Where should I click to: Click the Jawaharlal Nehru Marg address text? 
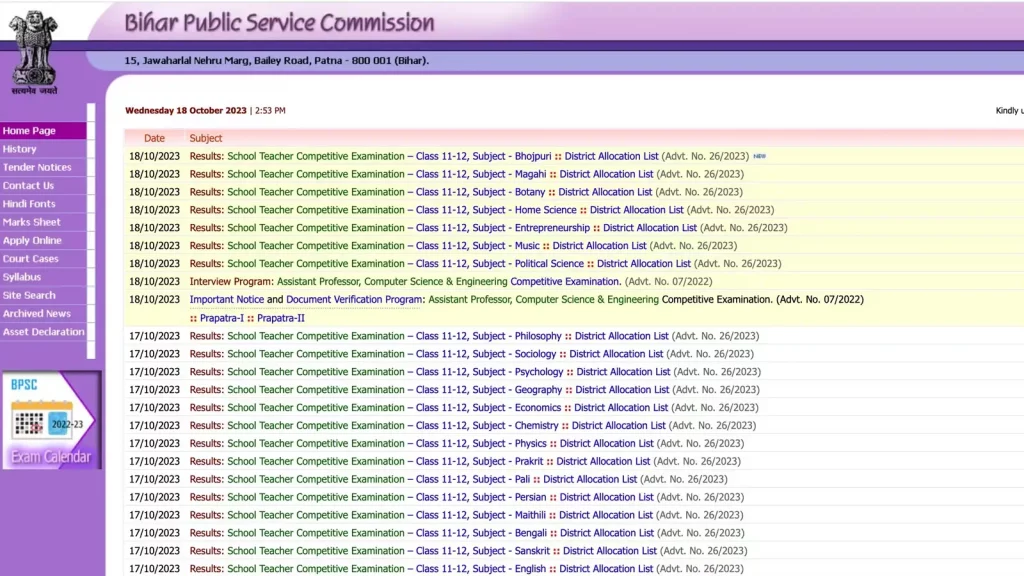(277, 60)
